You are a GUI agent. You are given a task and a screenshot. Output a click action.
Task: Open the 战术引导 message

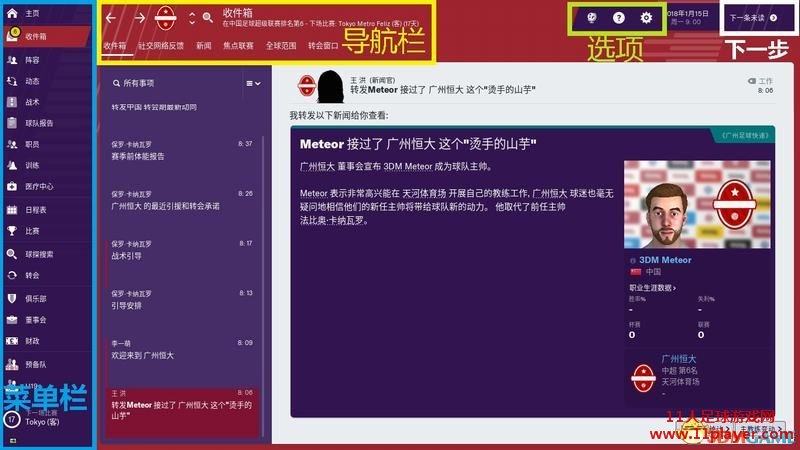pyautogui.click(x=182, y=250)
